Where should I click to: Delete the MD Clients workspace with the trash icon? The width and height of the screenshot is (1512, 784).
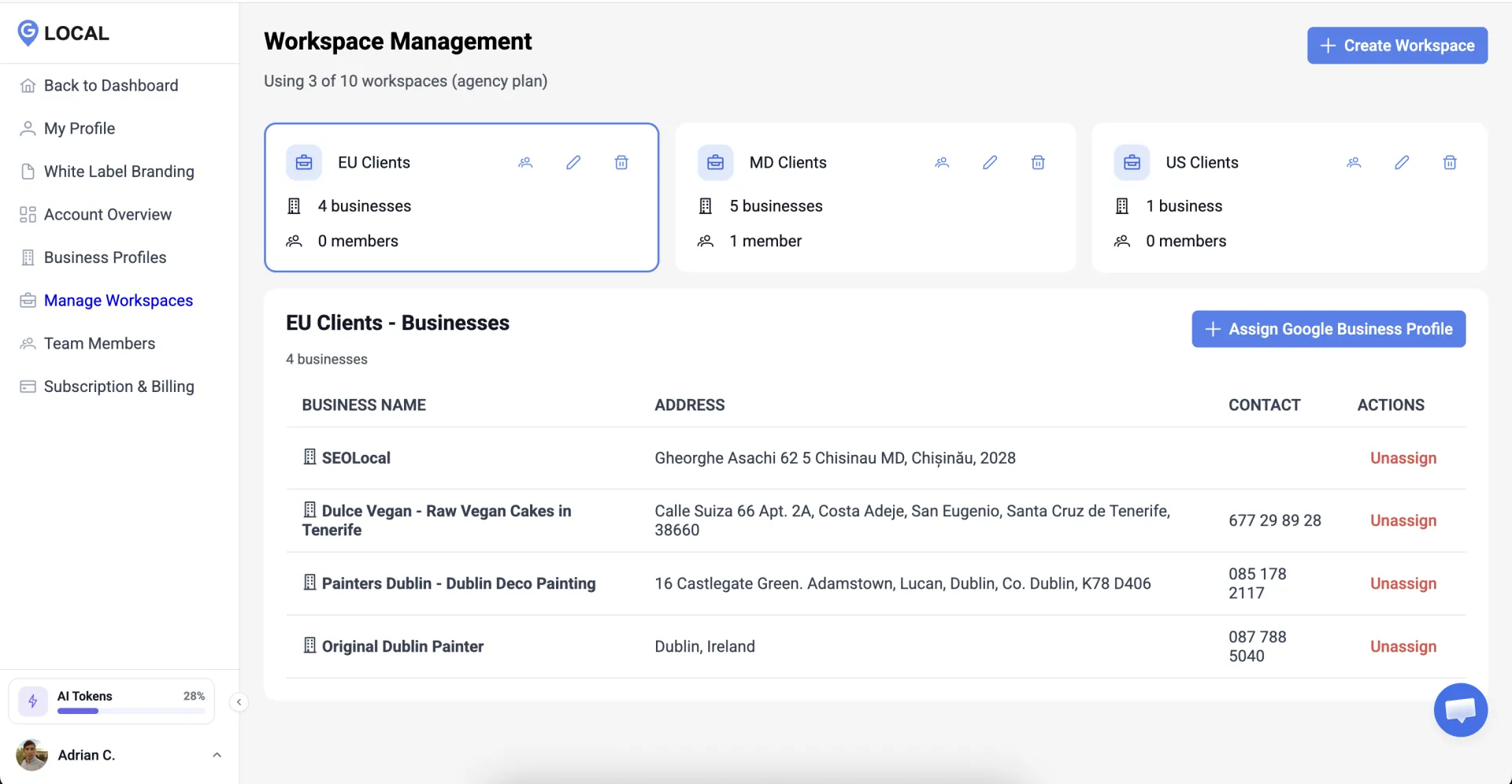1038,163
